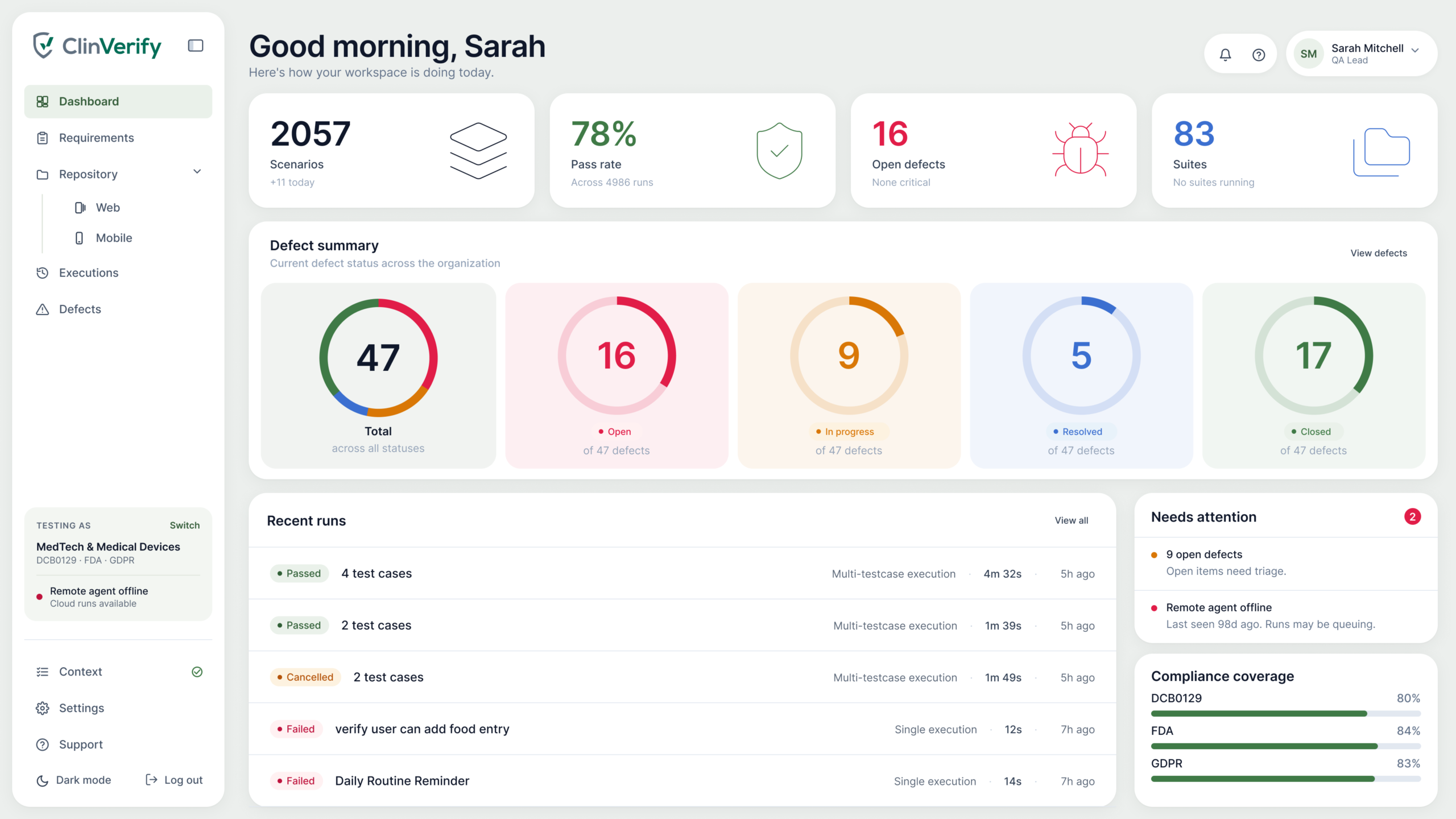This screenshot has width=1456, height=819.
Task: Open the notifications bell
Action: [1225, 55]
